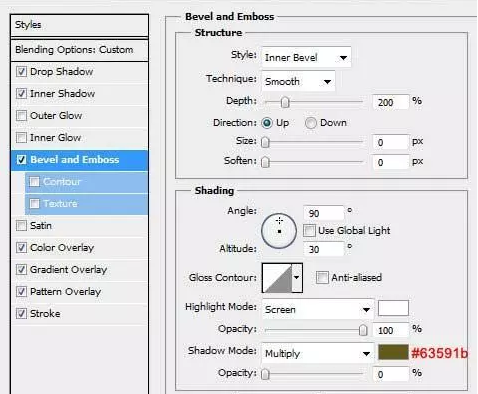Click the Size value field
The image size is (478, 394).
click(x=391, y=142)
